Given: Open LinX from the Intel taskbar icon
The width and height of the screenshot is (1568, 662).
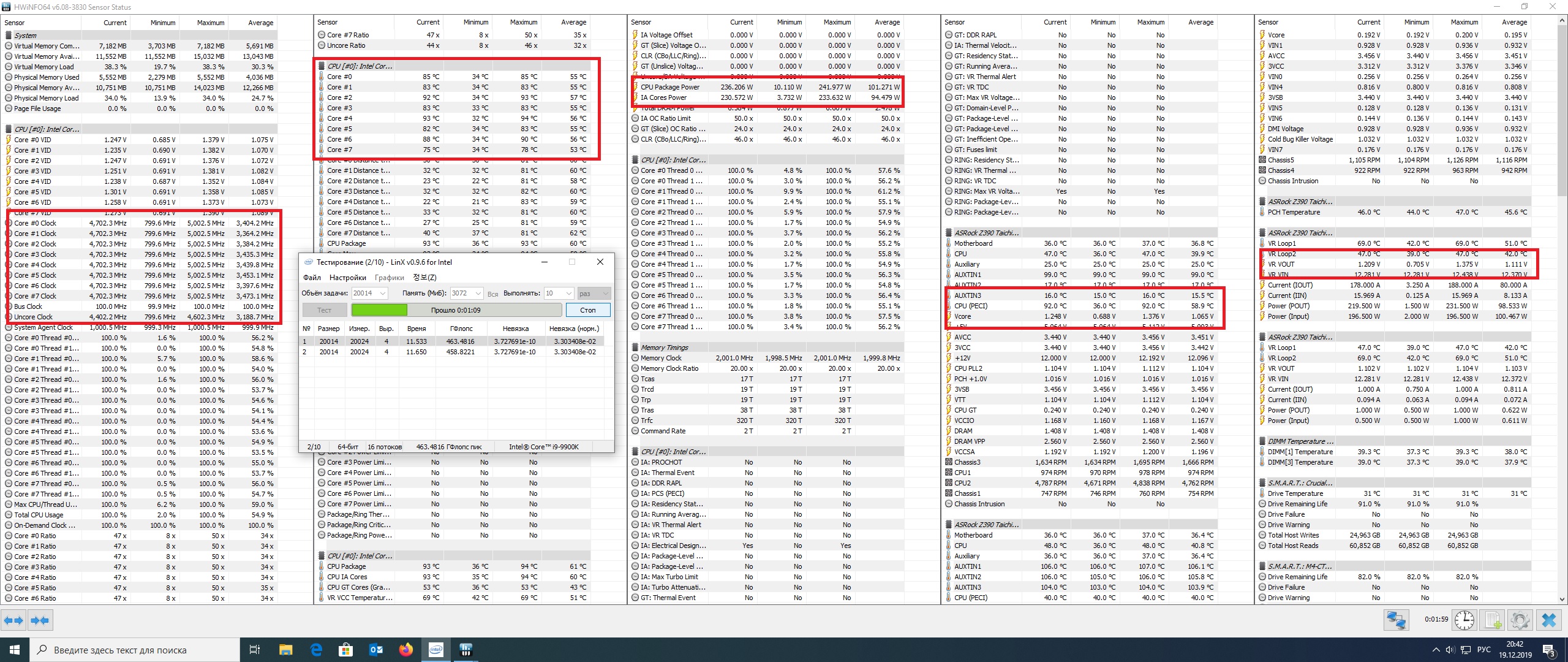Looking at the screenshot, I should (x=435, y=650).
